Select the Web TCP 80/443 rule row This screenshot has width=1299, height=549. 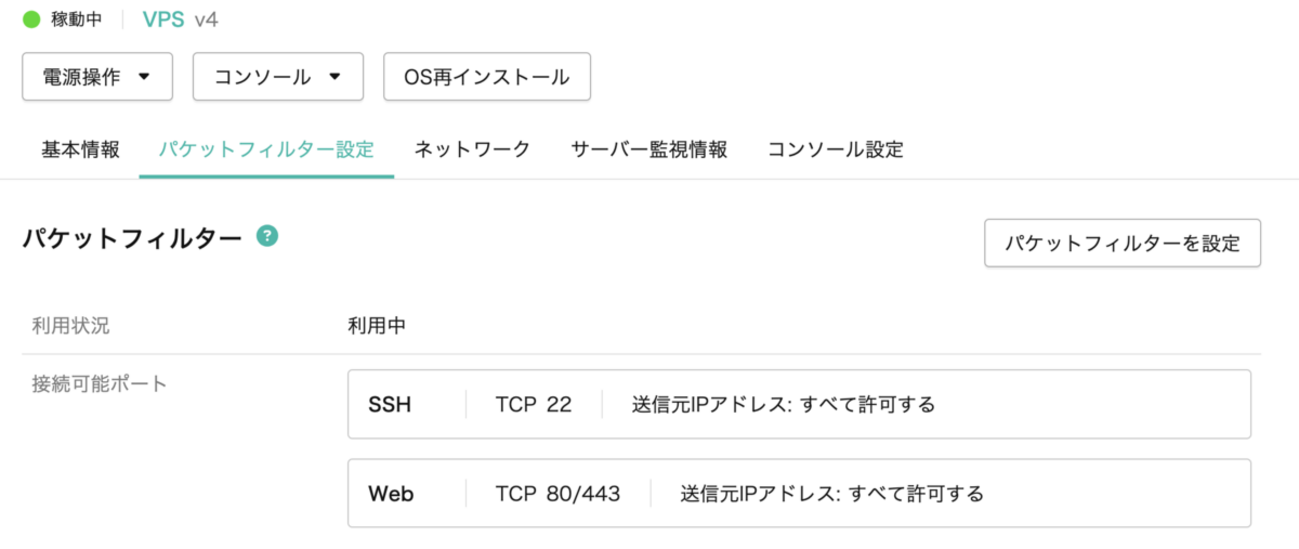(x=799, y=493)
